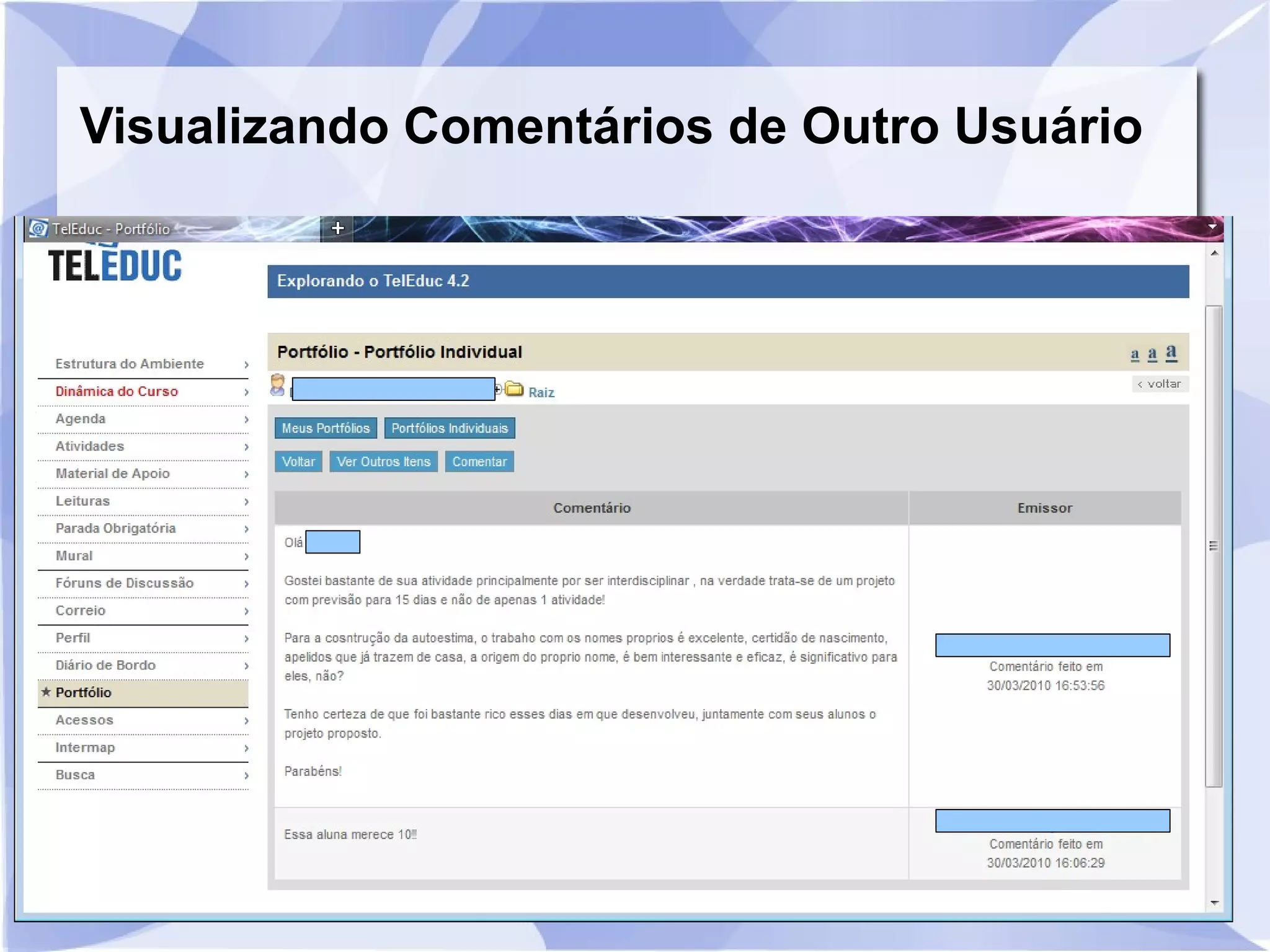
Task: Select the smallest font size 'a' icon
Action: 1135,354
